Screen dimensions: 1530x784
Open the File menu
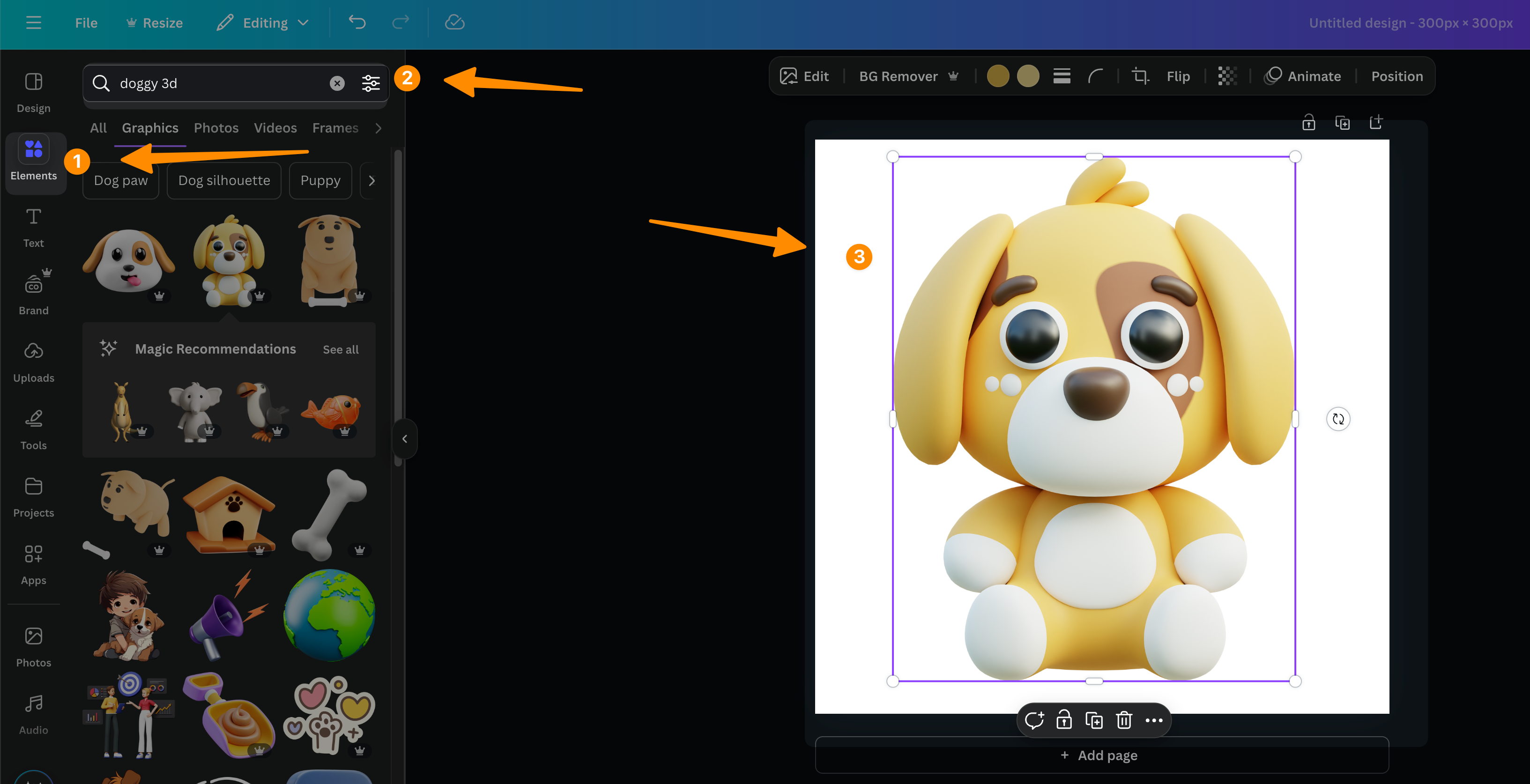pos(86,22)
